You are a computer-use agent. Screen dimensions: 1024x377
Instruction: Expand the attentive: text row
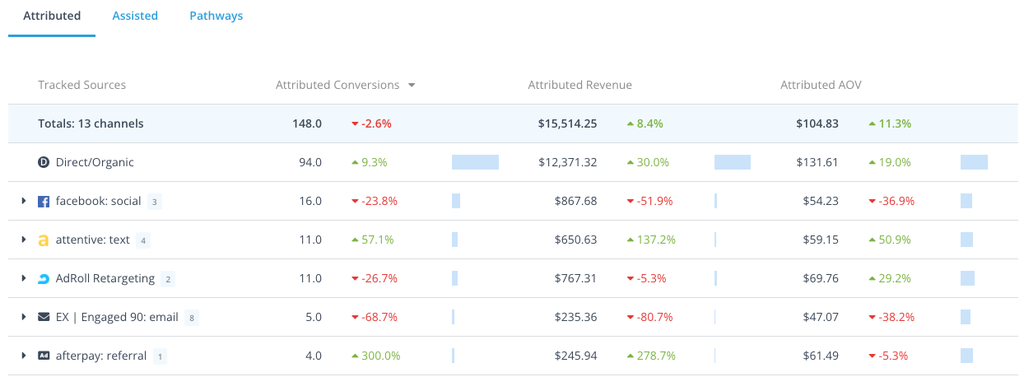[24, 240]
